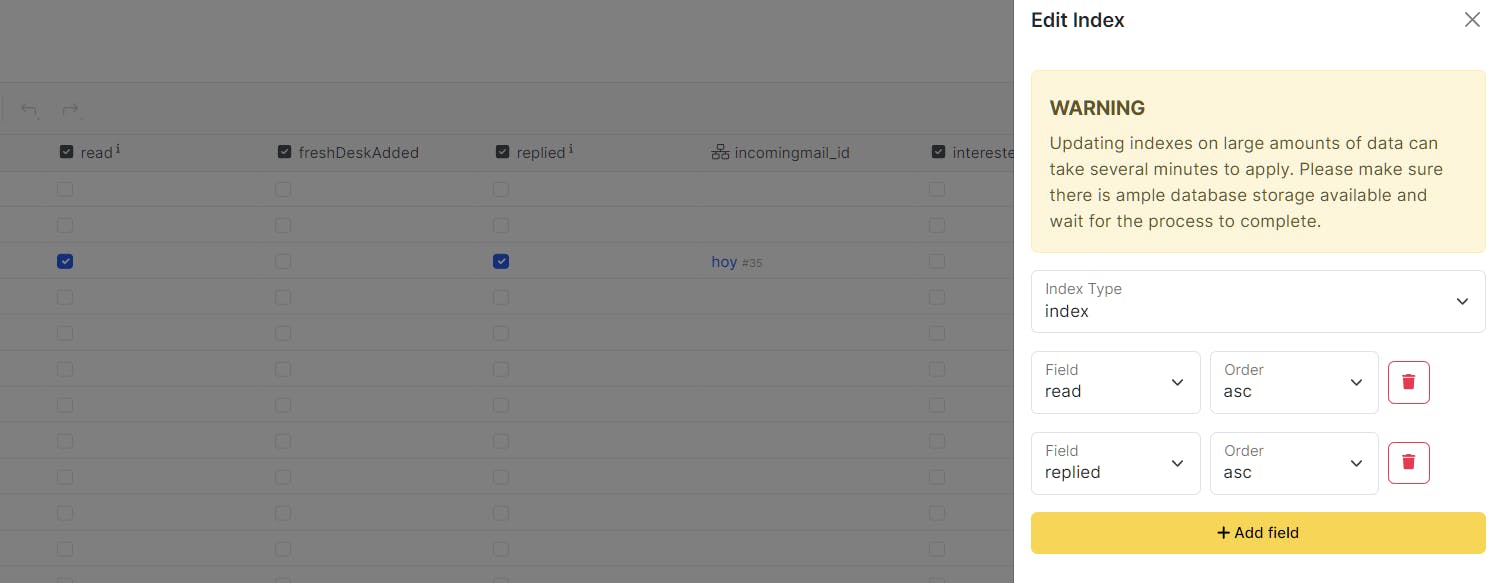The height and width of the screenshot is (583, 1491).
Task: Click the incomingmail_id relation icon
Action: pos(719,152)
